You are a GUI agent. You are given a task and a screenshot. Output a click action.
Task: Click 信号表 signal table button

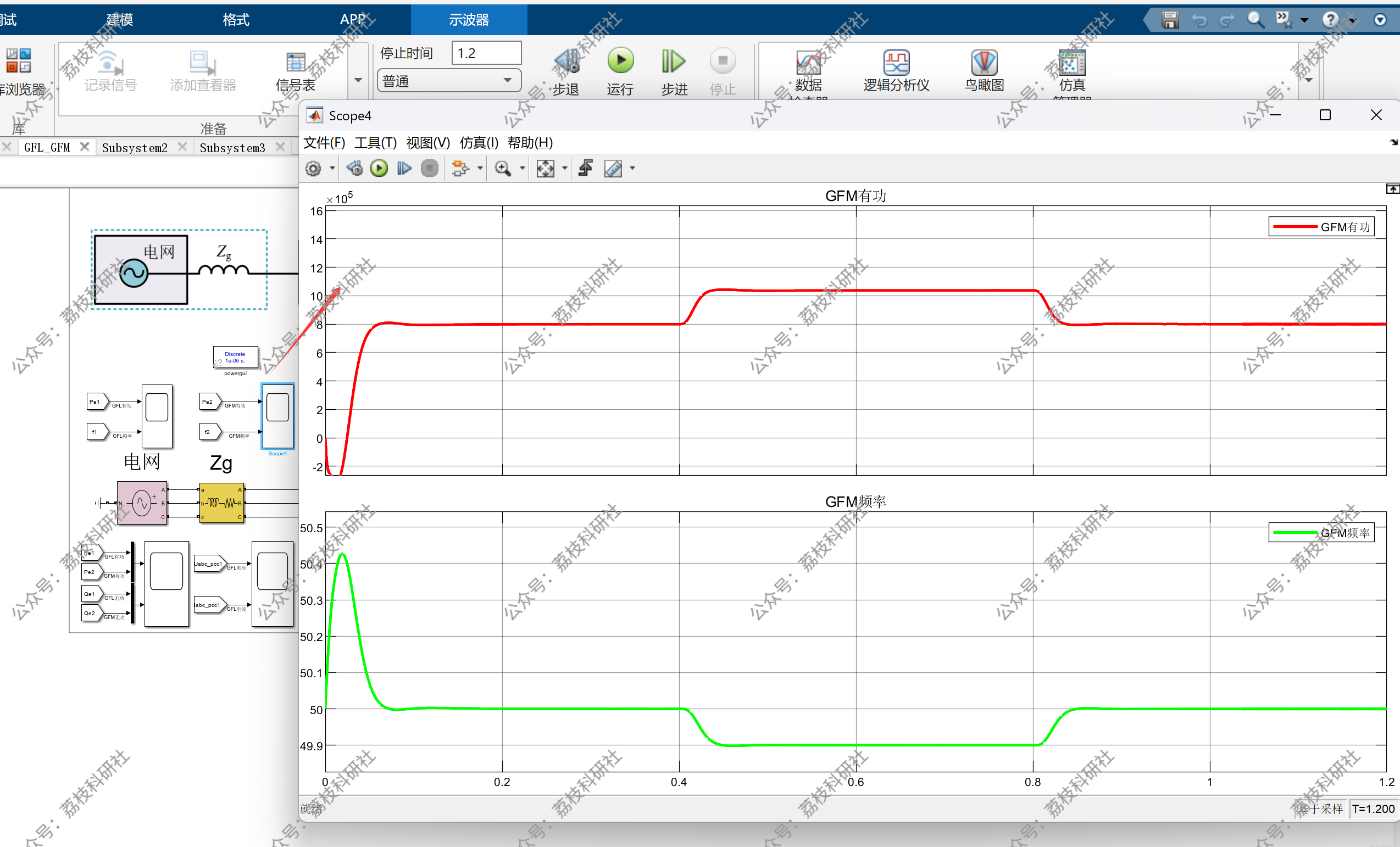point(296,72)
